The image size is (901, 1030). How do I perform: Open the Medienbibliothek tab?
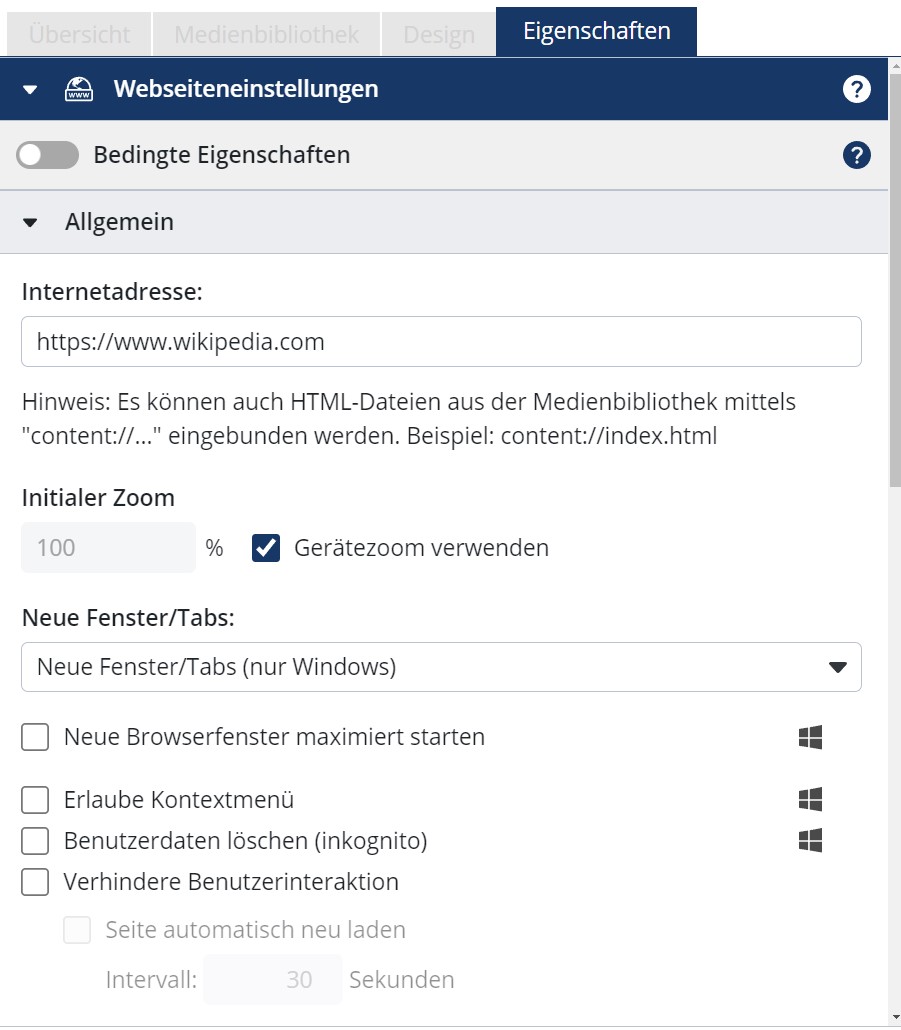(x=265, y=33)
